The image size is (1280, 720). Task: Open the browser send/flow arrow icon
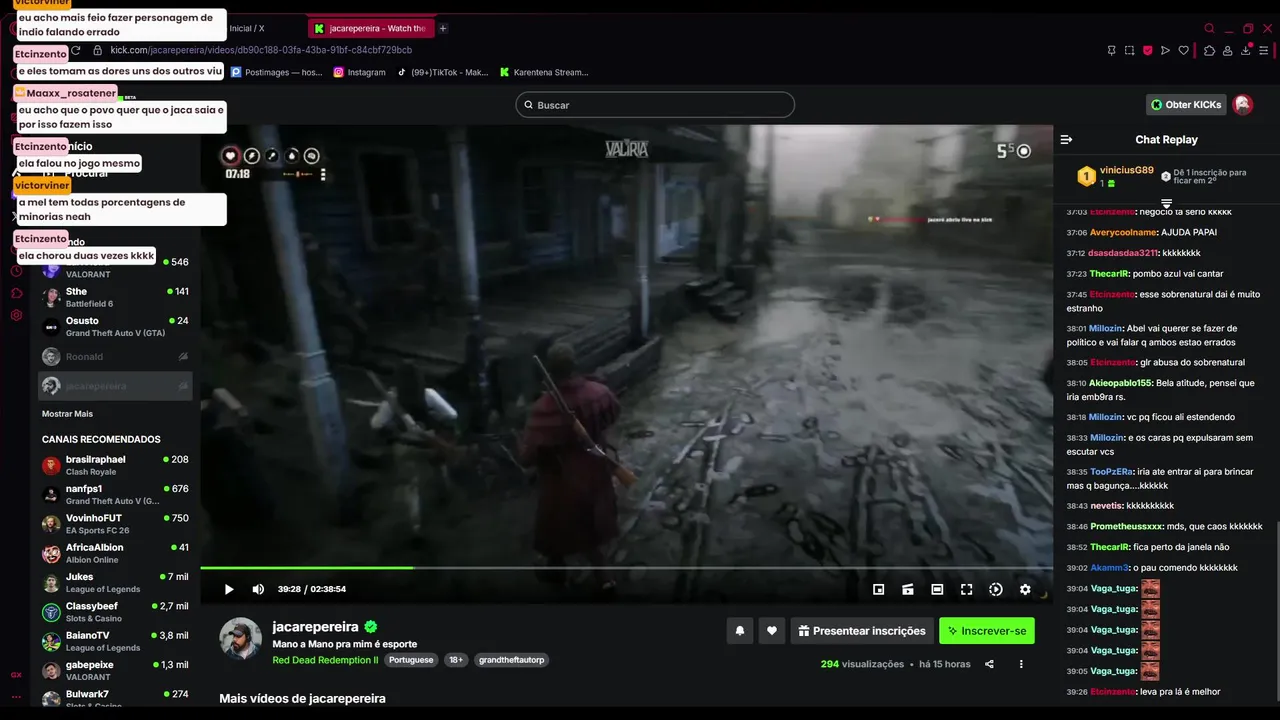[x=1165, y=50]
